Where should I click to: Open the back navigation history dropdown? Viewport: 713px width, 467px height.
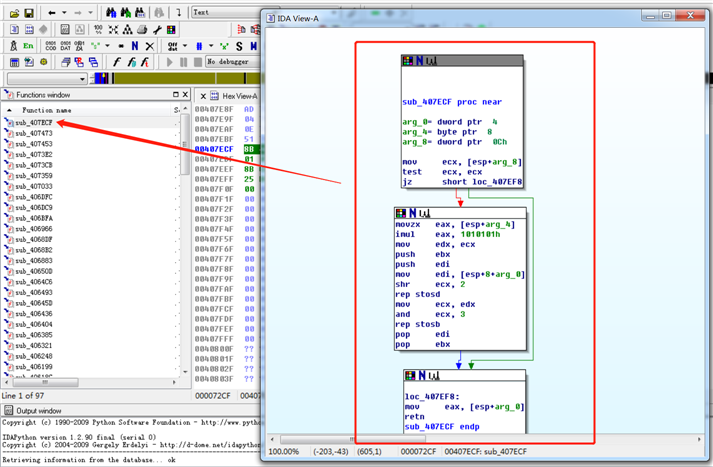pyautogui.click(x=64, y=13)
